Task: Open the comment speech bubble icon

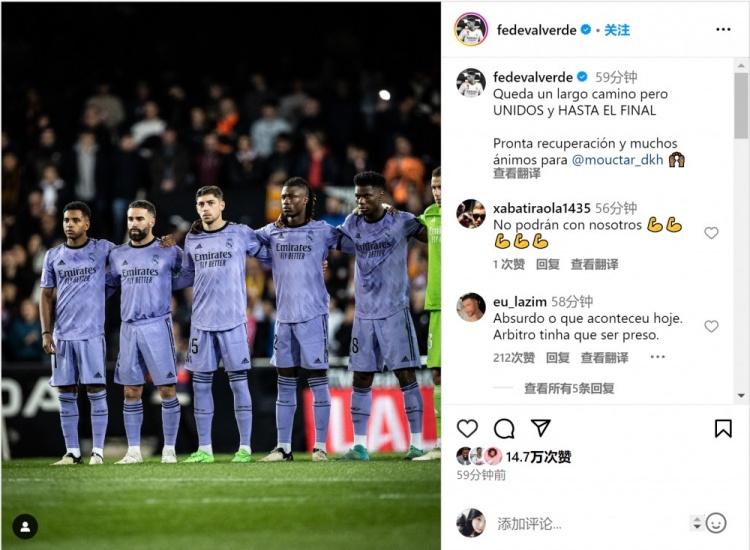Action: pos(504,429)
